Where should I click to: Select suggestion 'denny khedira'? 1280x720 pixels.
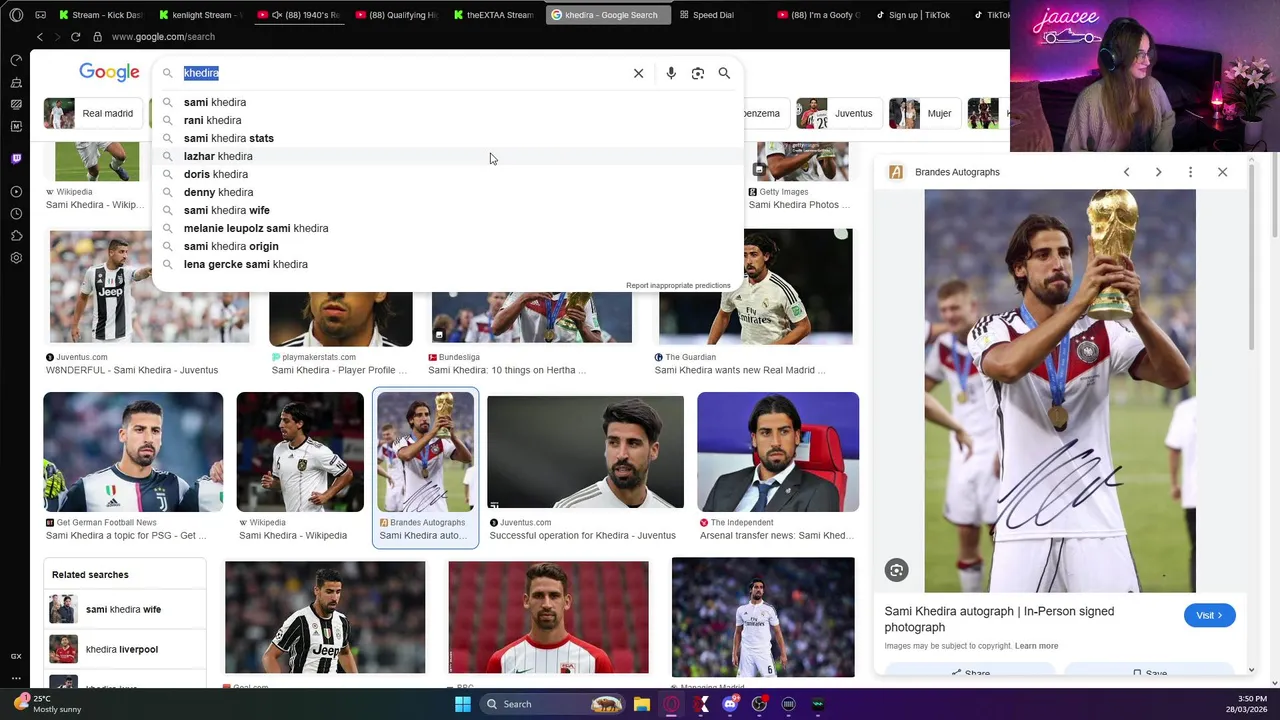[x=448, y=192]
